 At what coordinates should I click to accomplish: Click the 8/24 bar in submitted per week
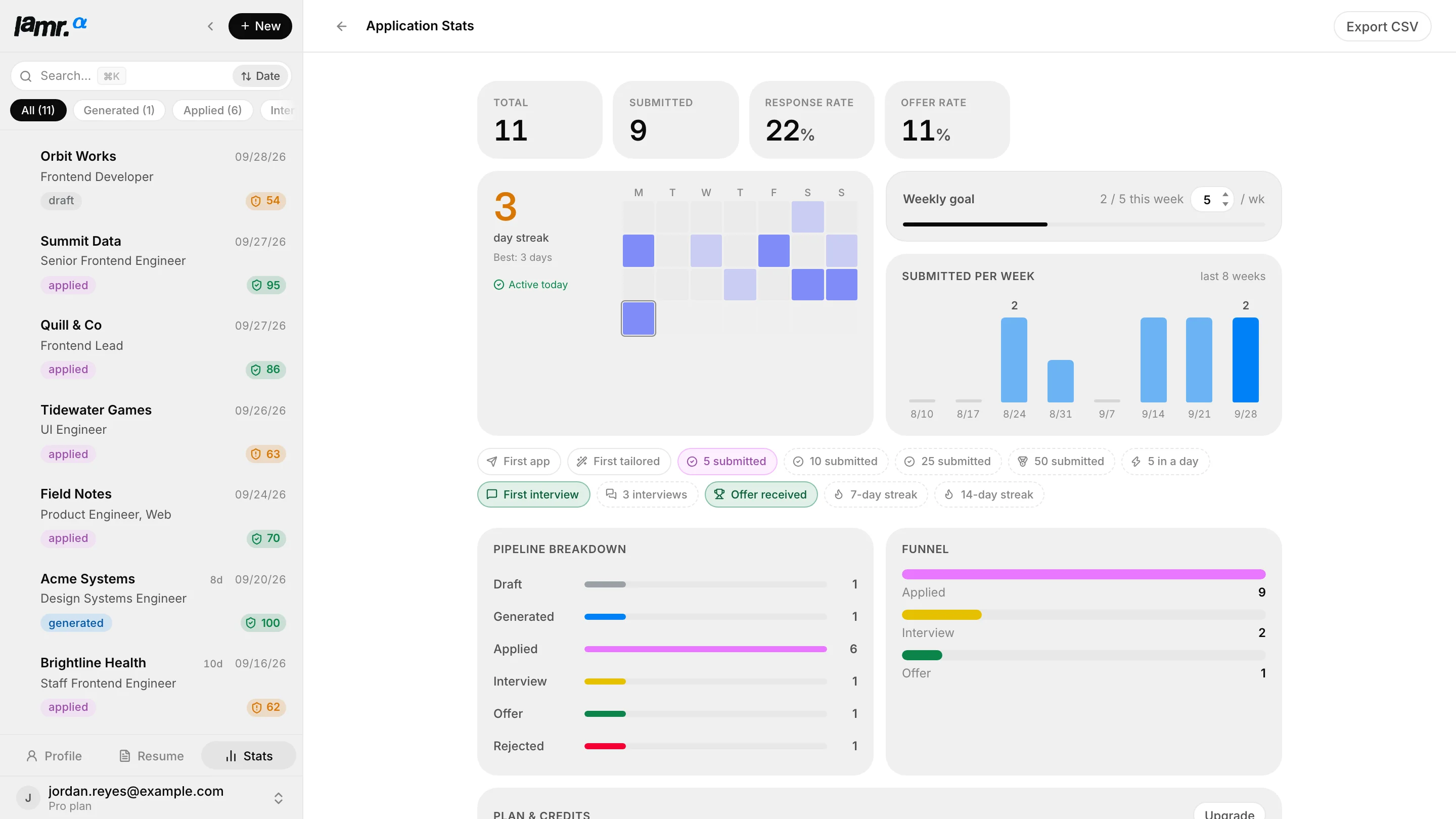[x=1014, y=359]
